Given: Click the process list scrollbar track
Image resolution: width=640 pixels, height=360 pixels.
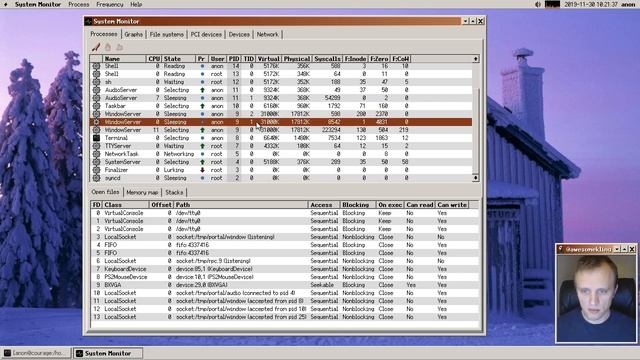Looking at the screenshot, I should coord(476,118).
